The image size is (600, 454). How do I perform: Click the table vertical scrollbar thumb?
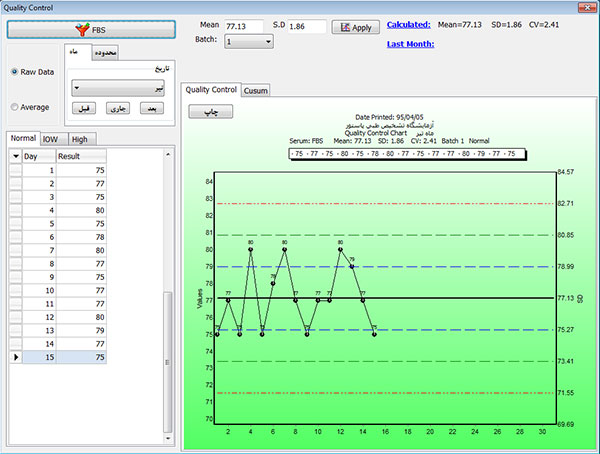point(168,362)
